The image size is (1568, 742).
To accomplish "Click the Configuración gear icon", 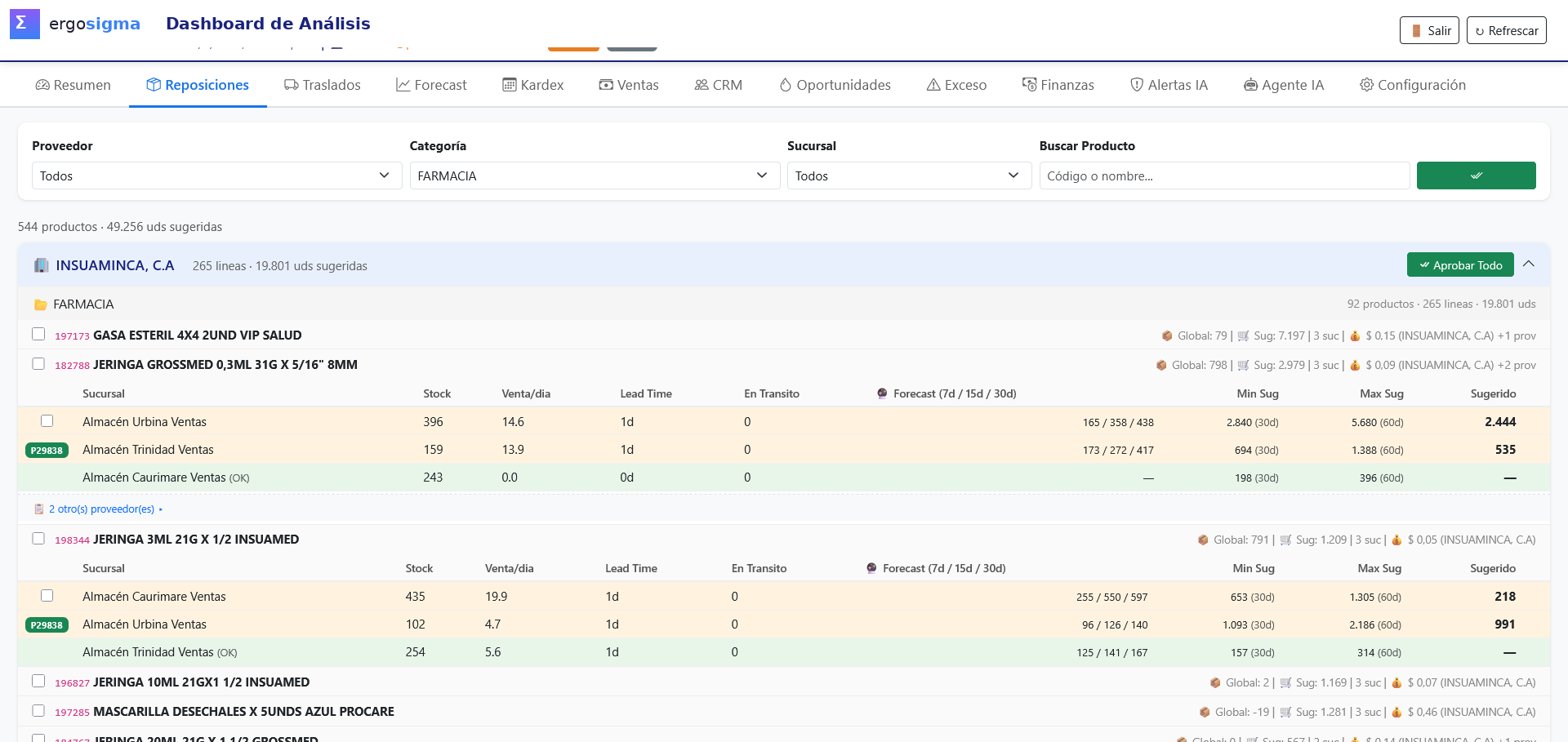I will coord(1366,85).
